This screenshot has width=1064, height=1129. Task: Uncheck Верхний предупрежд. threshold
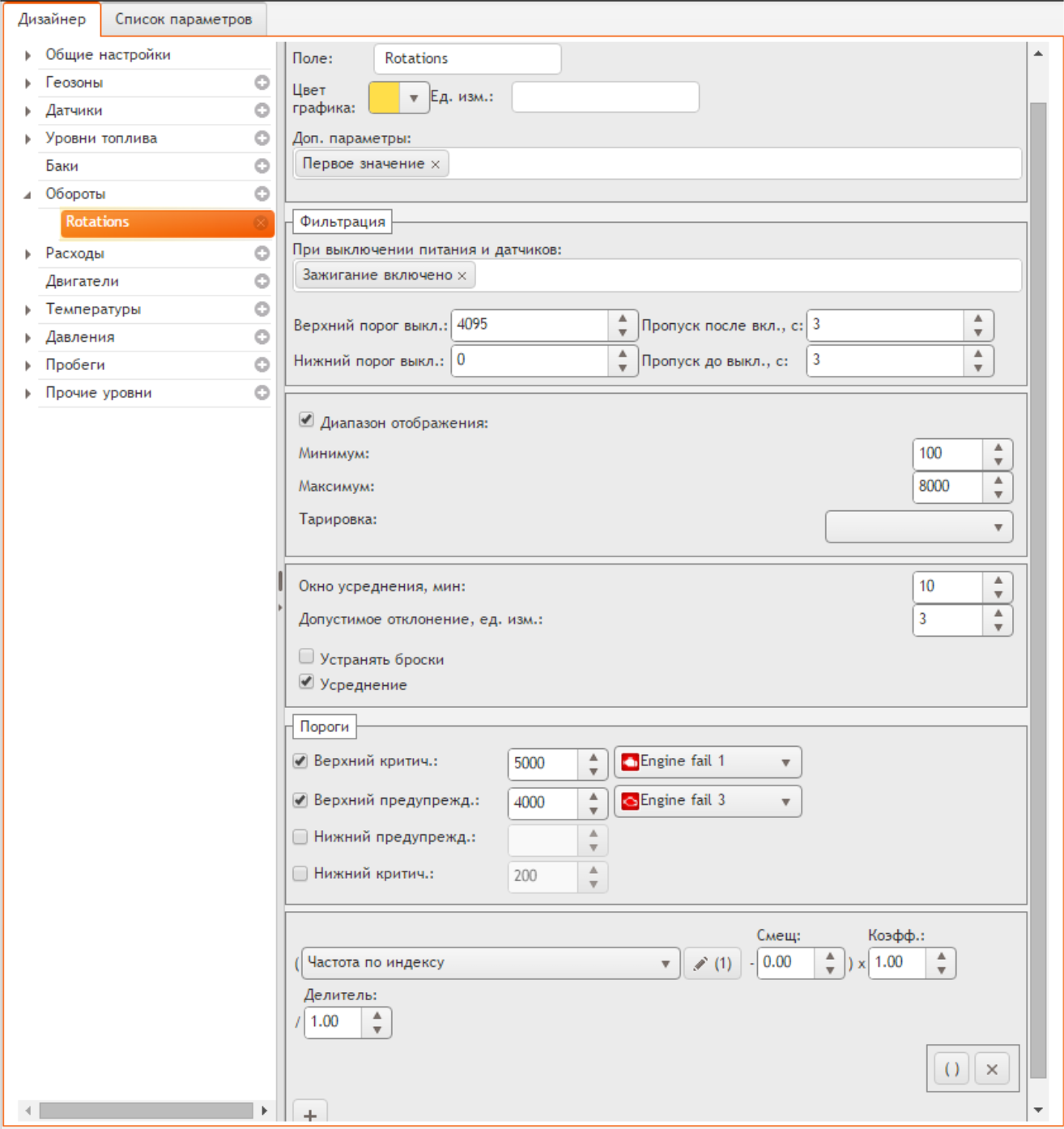pos(300,800)
